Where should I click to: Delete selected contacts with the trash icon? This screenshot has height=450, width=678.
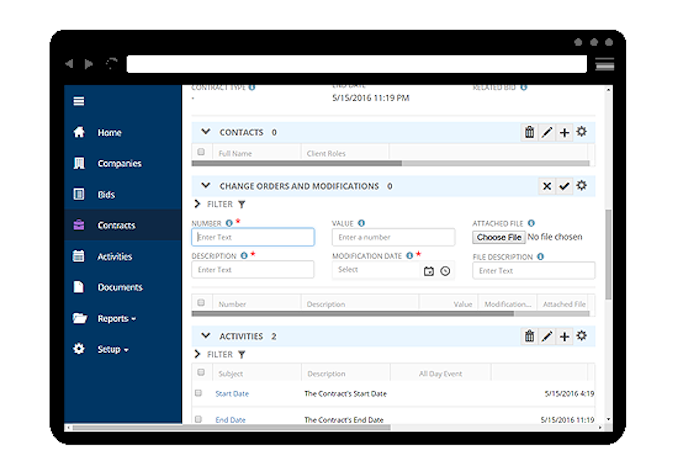[530, 132]
